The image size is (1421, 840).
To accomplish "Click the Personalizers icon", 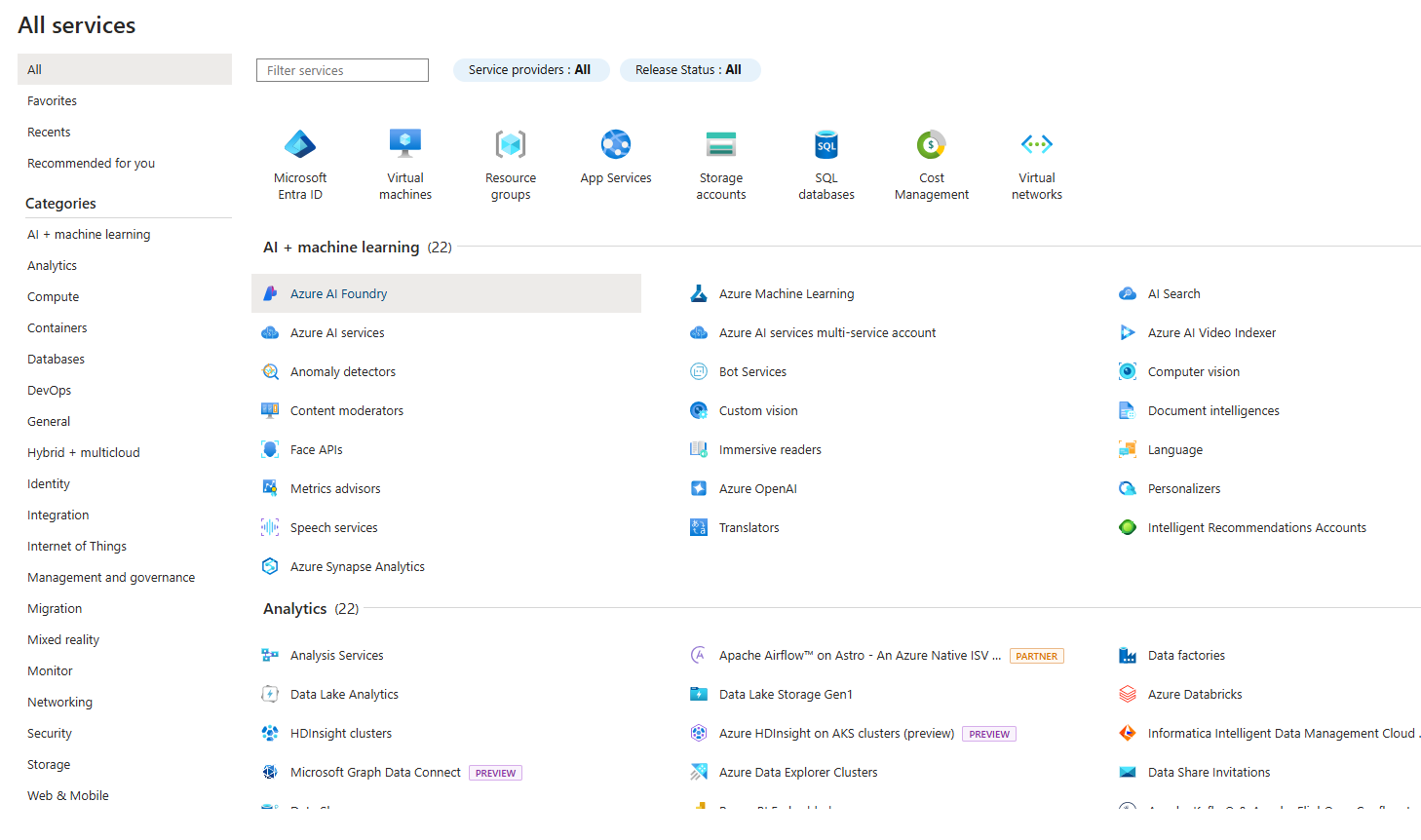I will [x=1128, y=488].
